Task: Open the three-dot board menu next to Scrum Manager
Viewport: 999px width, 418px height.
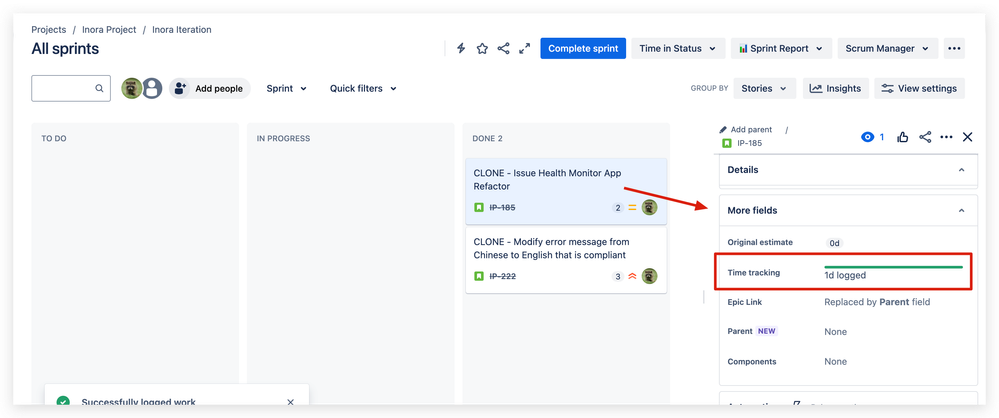Action: tap(954, 48)
